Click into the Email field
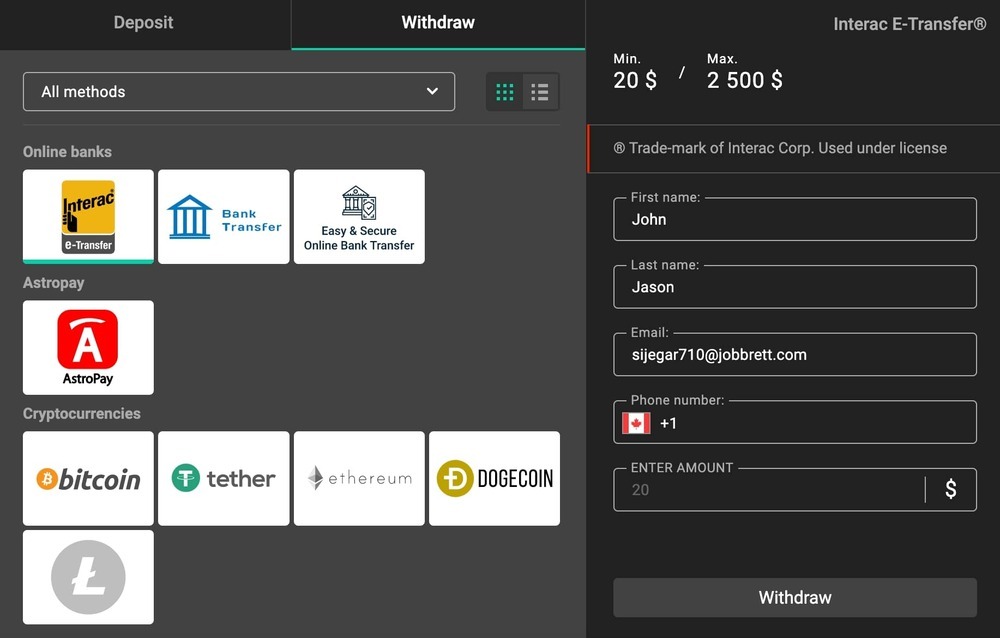This screenshot has width=1000, height=638. 795,355
